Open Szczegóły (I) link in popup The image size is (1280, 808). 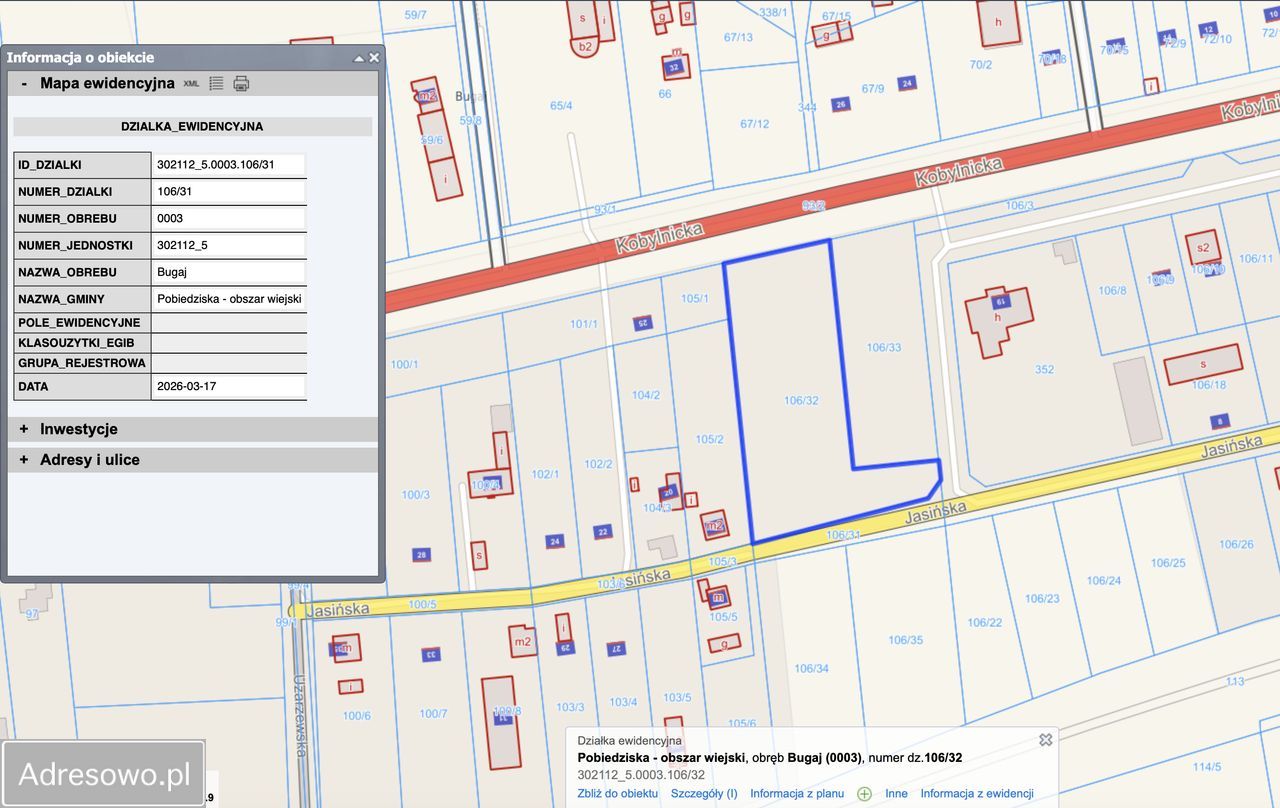[x=704, y=794]
